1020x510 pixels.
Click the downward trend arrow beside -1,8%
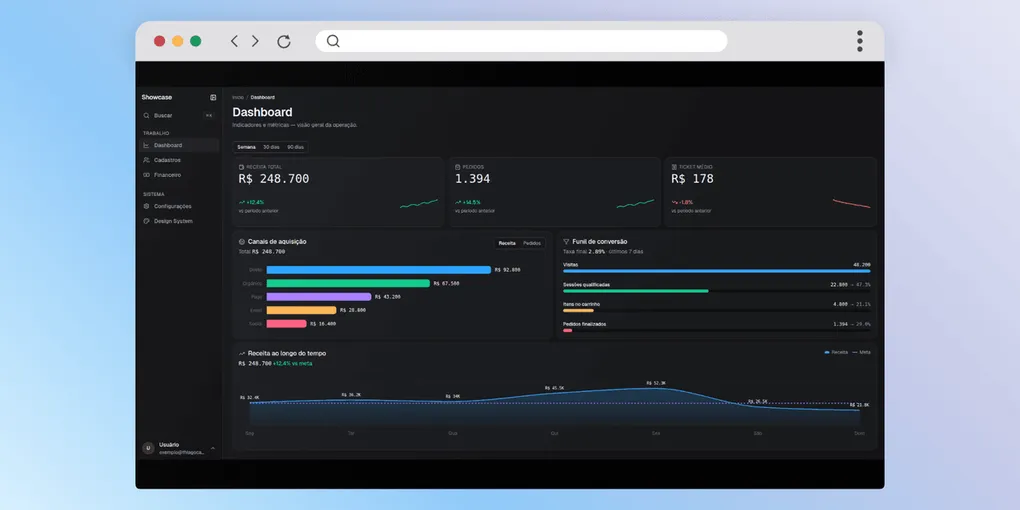[675, 202]
